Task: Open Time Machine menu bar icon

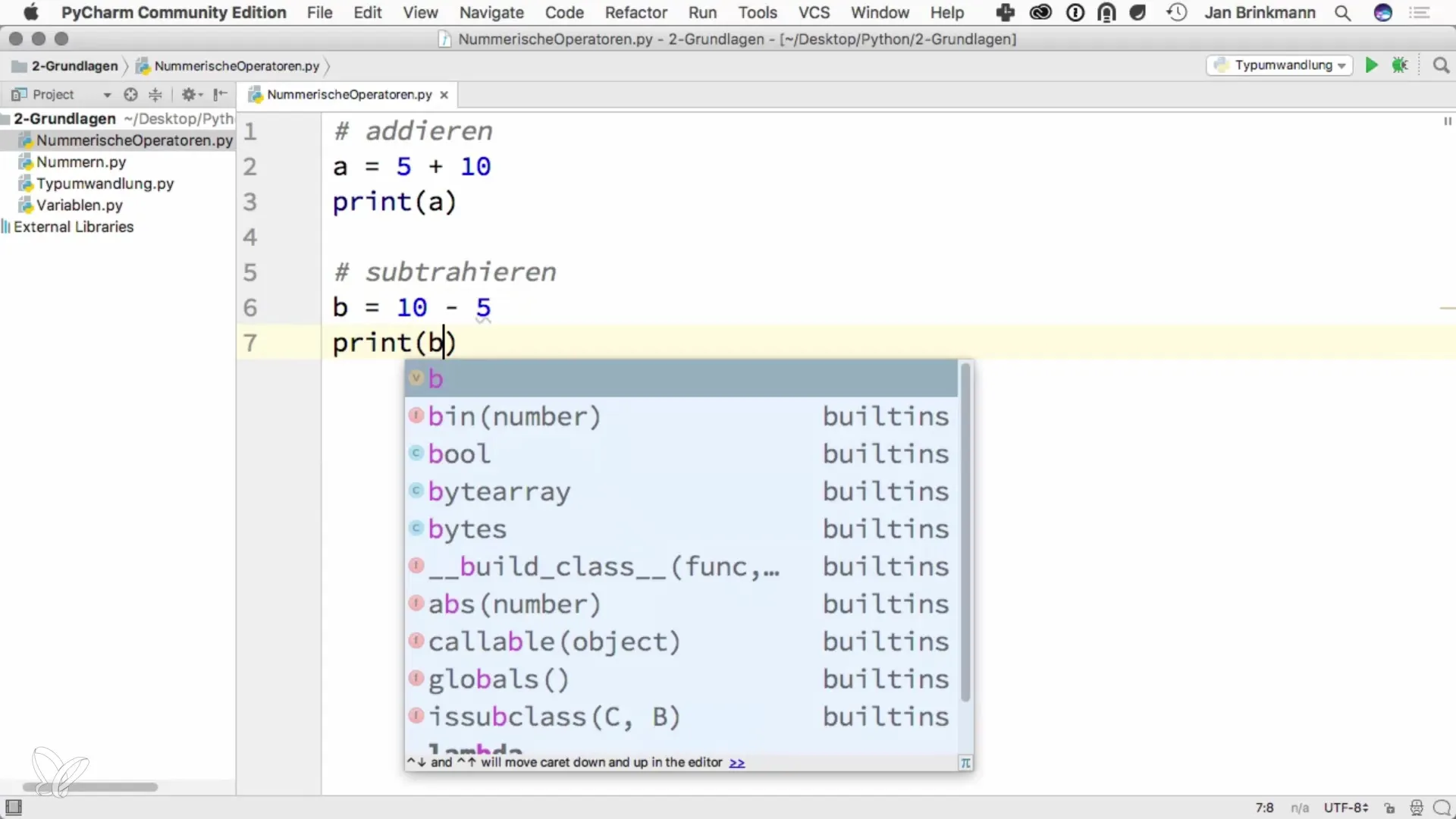Action: (1176, 12)
